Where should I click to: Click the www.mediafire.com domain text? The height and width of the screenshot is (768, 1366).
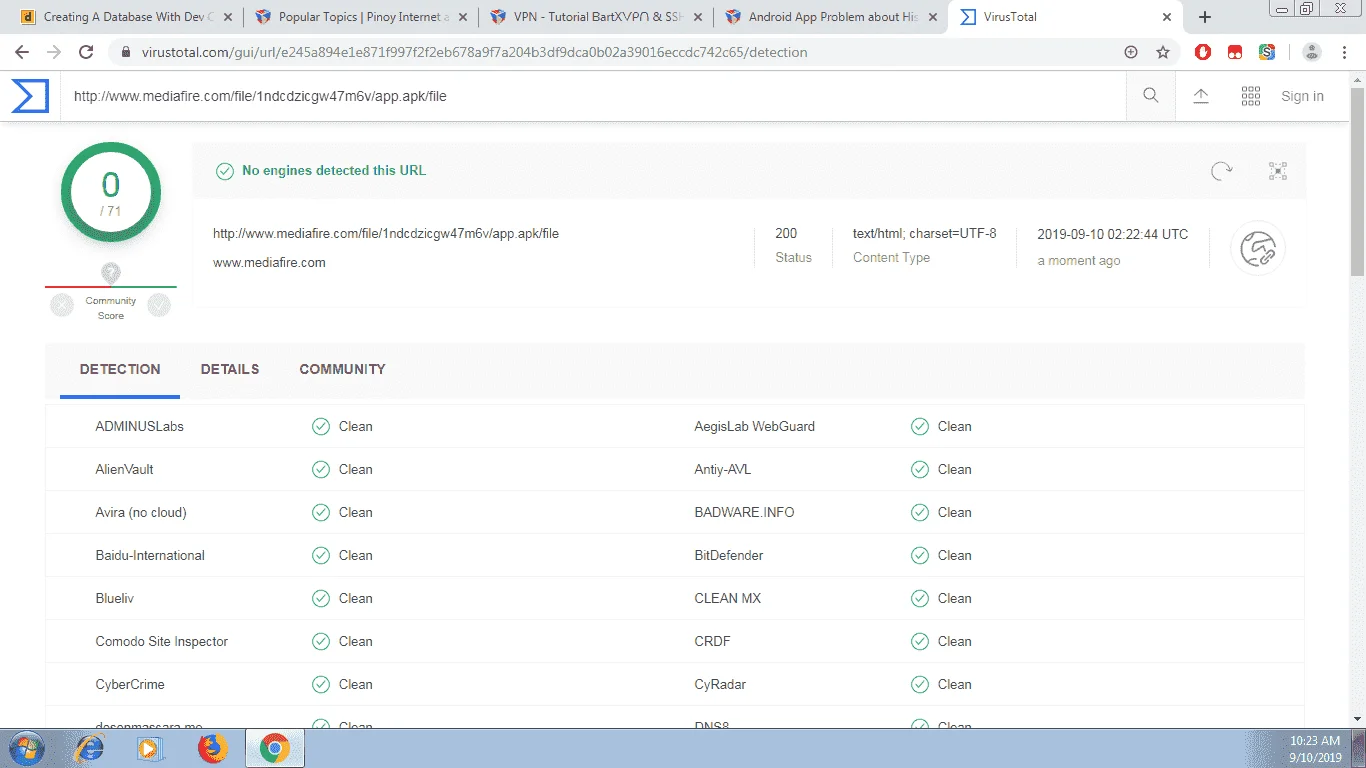(269, 263)
